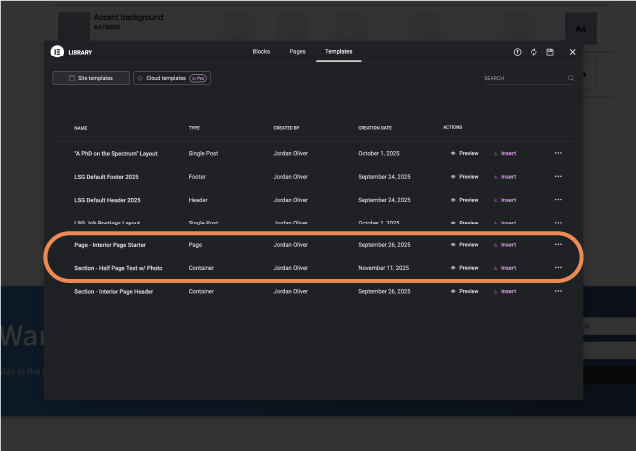Click the search magnifier icon

click(x=571, y=78)
